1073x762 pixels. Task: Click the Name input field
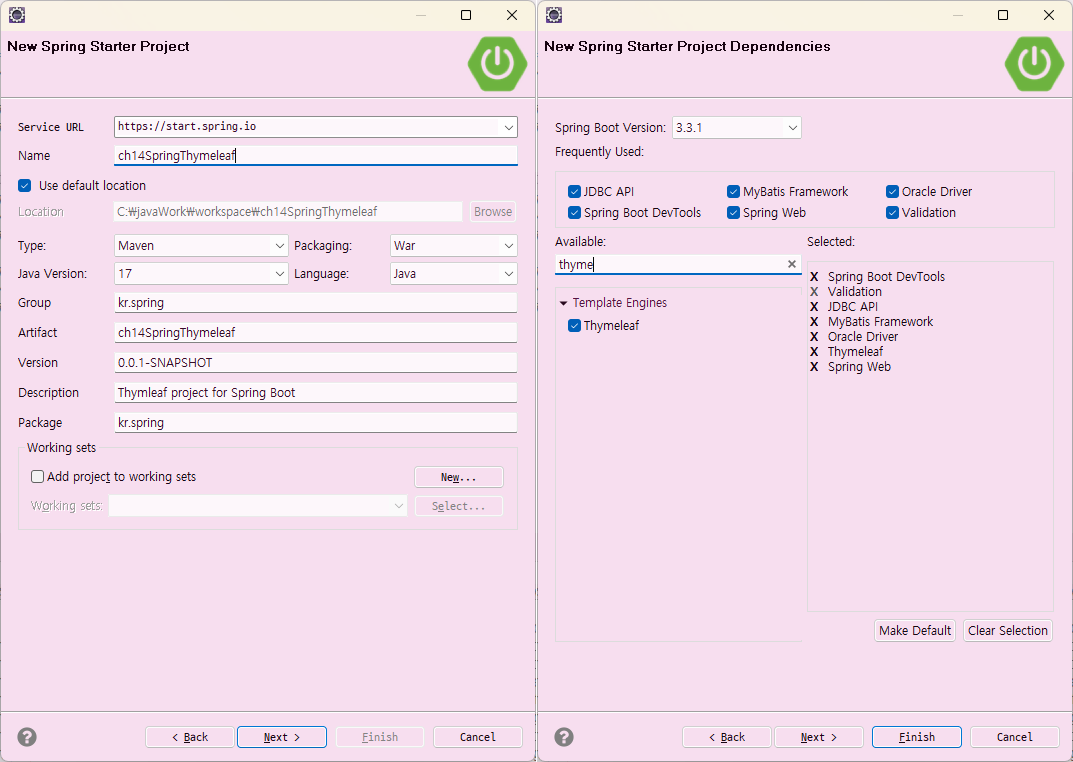tap(315, 155)
